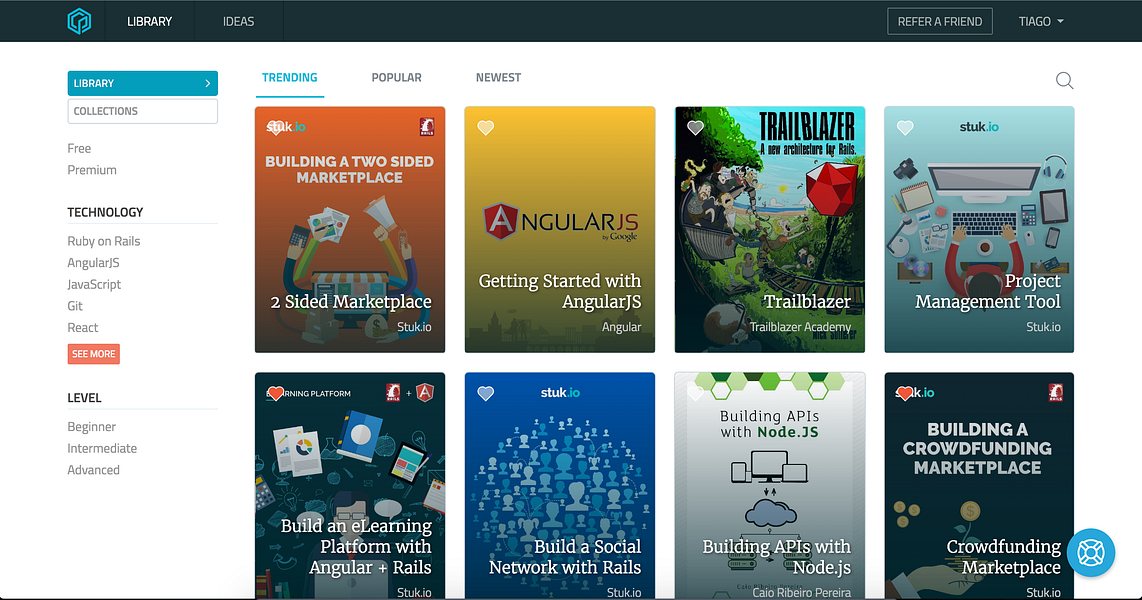Image resolution: width=1142 pixels, height=600 pixels.
Task: Open Build an eLearning Platform card
Action: [x=350, y=486]
